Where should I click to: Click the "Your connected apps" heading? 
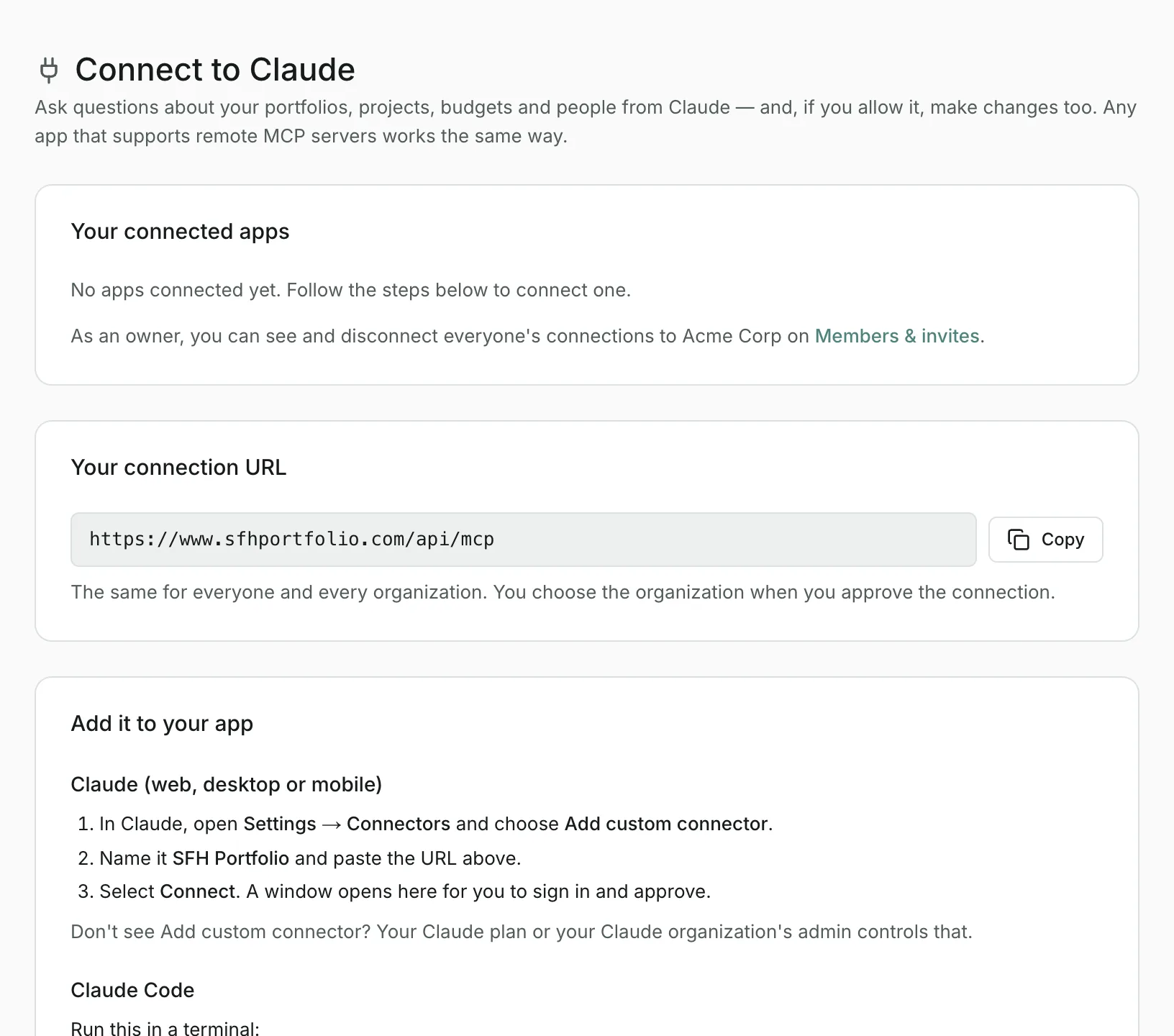(180, 232)
